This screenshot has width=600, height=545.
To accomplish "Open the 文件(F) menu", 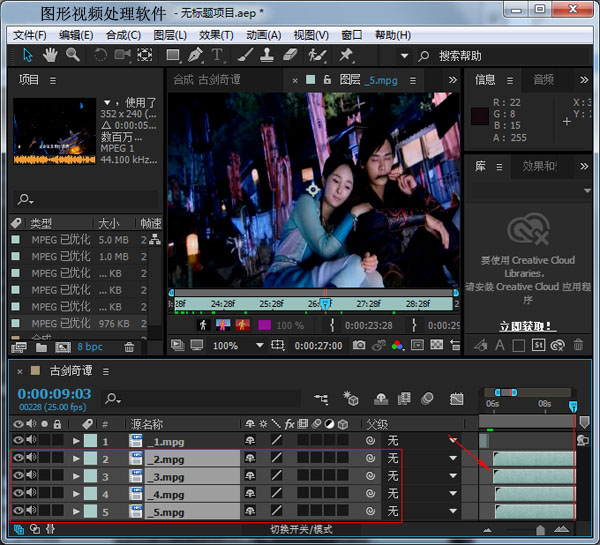I will [29, 35].
